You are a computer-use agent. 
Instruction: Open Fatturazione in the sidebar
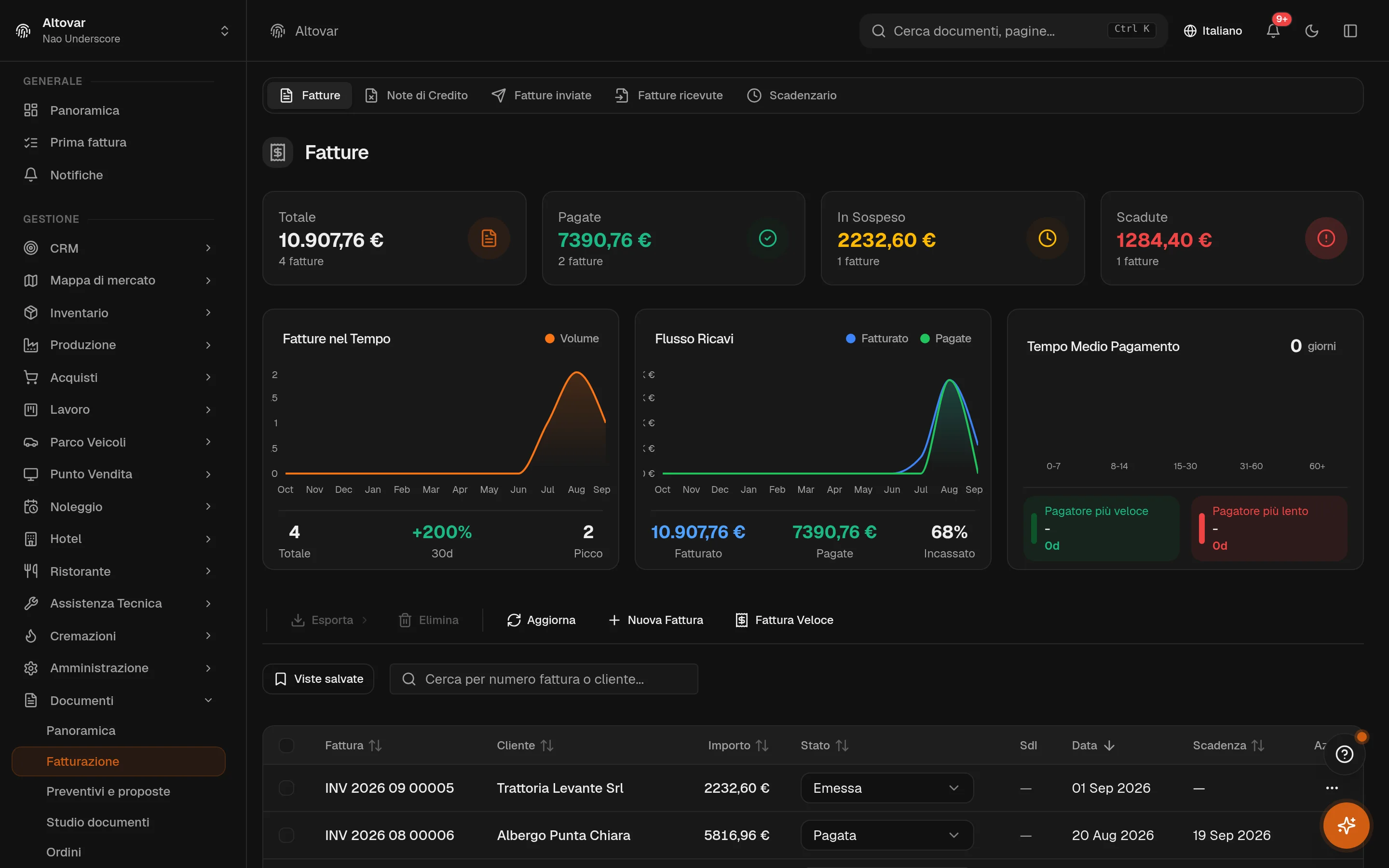coord(119,761)
